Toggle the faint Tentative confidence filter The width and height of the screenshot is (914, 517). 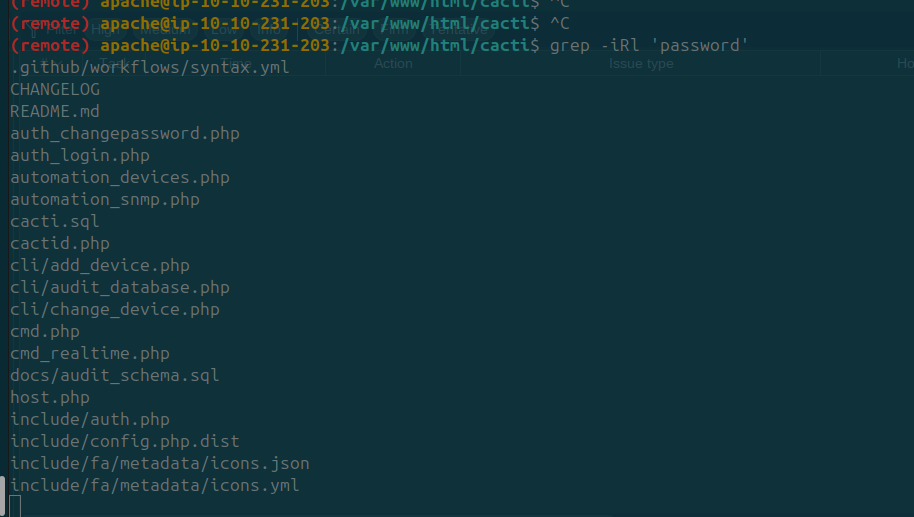[459, 30]
